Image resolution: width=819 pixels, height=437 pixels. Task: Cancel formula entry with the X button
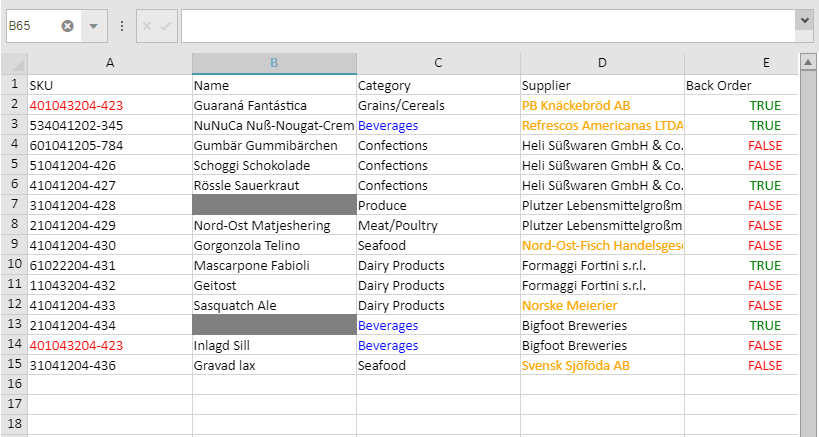147,26
